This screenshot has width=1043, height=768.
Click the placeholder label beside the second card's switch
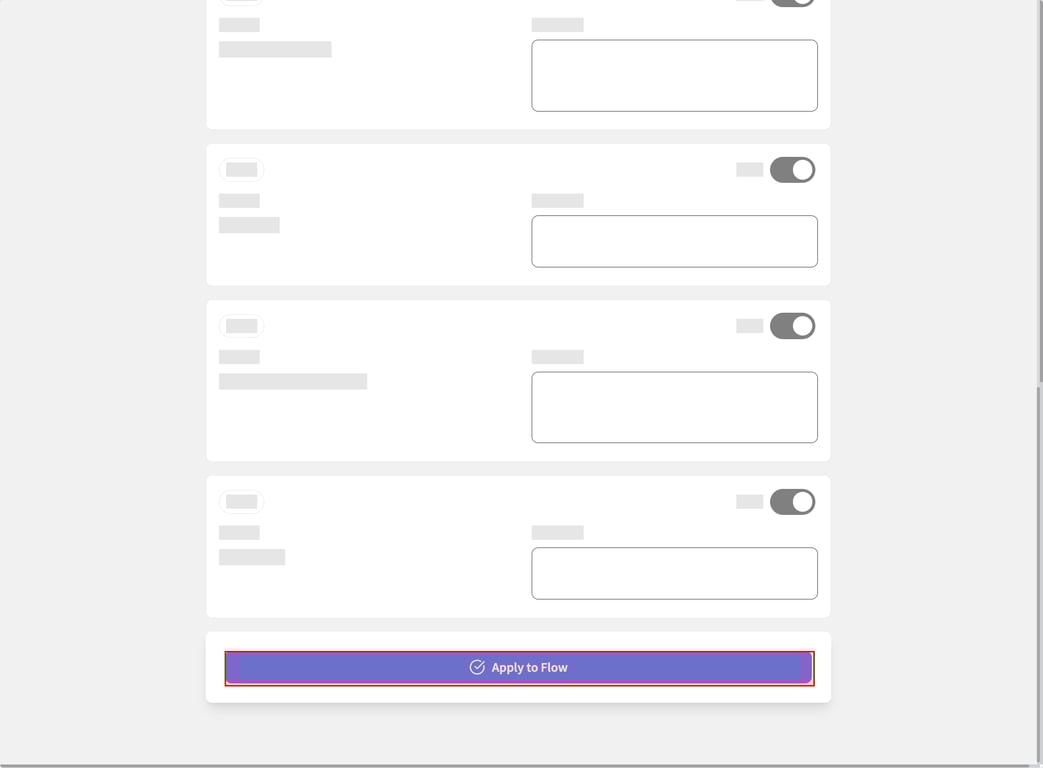point(749,170)
